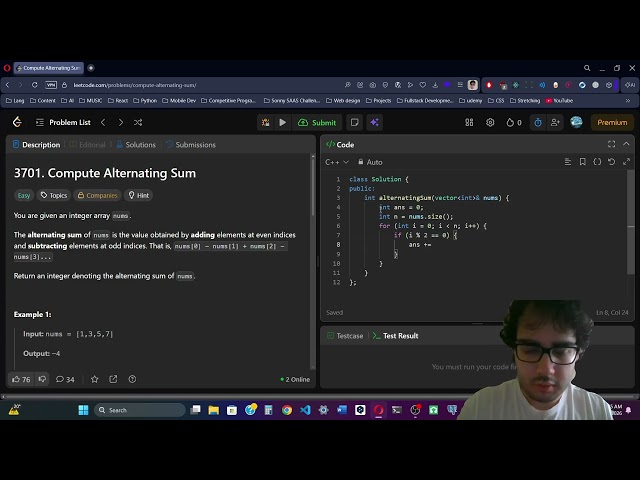Click the Easy difficulty tag
This screenshot has height=480, width=640.
(24, 196)
